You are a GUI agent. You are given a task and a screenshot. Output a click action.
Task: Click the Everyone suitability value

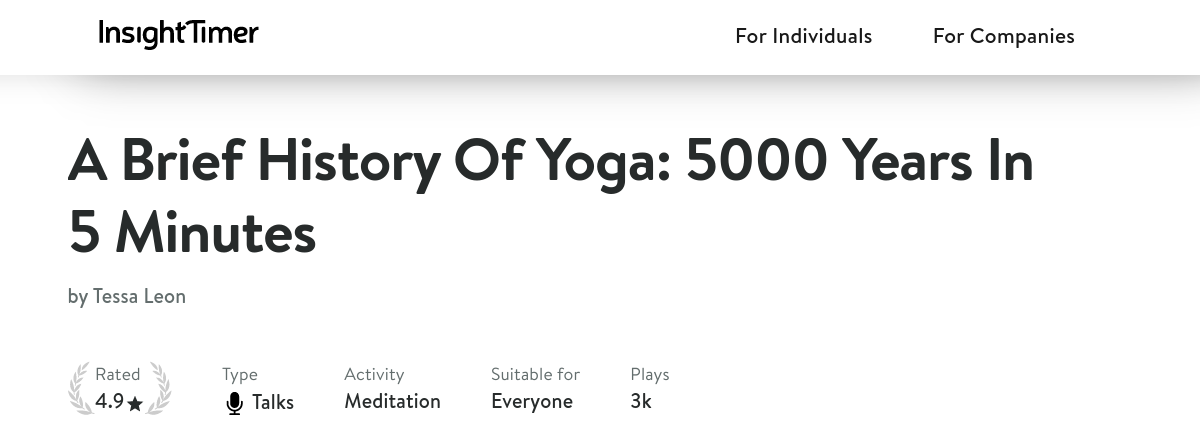[531, 401]
